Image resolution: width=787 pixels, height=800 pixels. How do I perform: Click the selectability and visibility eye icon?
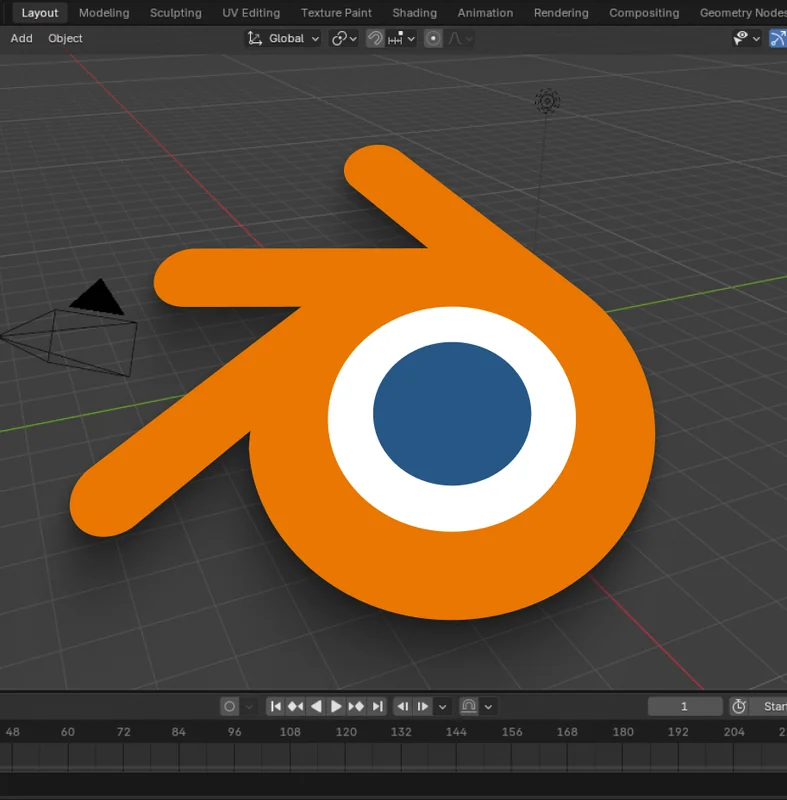(741, 38)
